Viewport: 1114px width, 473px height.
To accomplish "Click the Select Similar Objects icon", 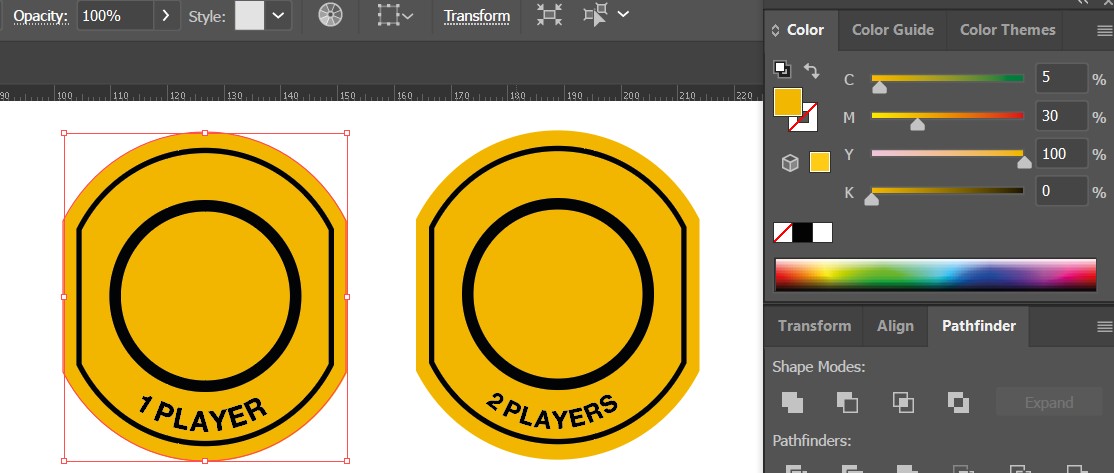I will pyautogui.click(x=595, y=15).
